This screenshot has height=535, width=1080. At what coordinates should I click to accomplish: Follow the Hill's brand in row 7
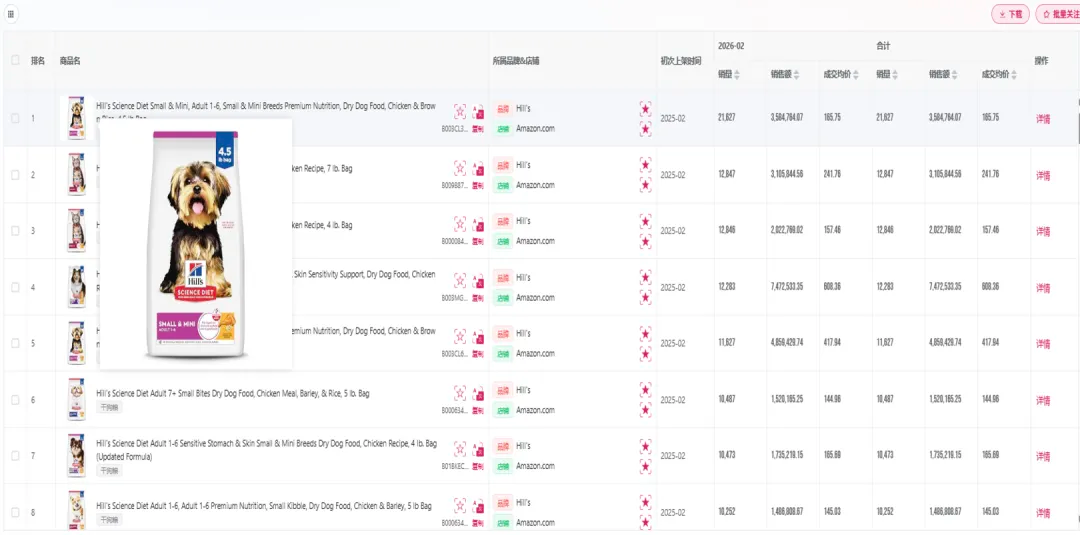(645, 446)
